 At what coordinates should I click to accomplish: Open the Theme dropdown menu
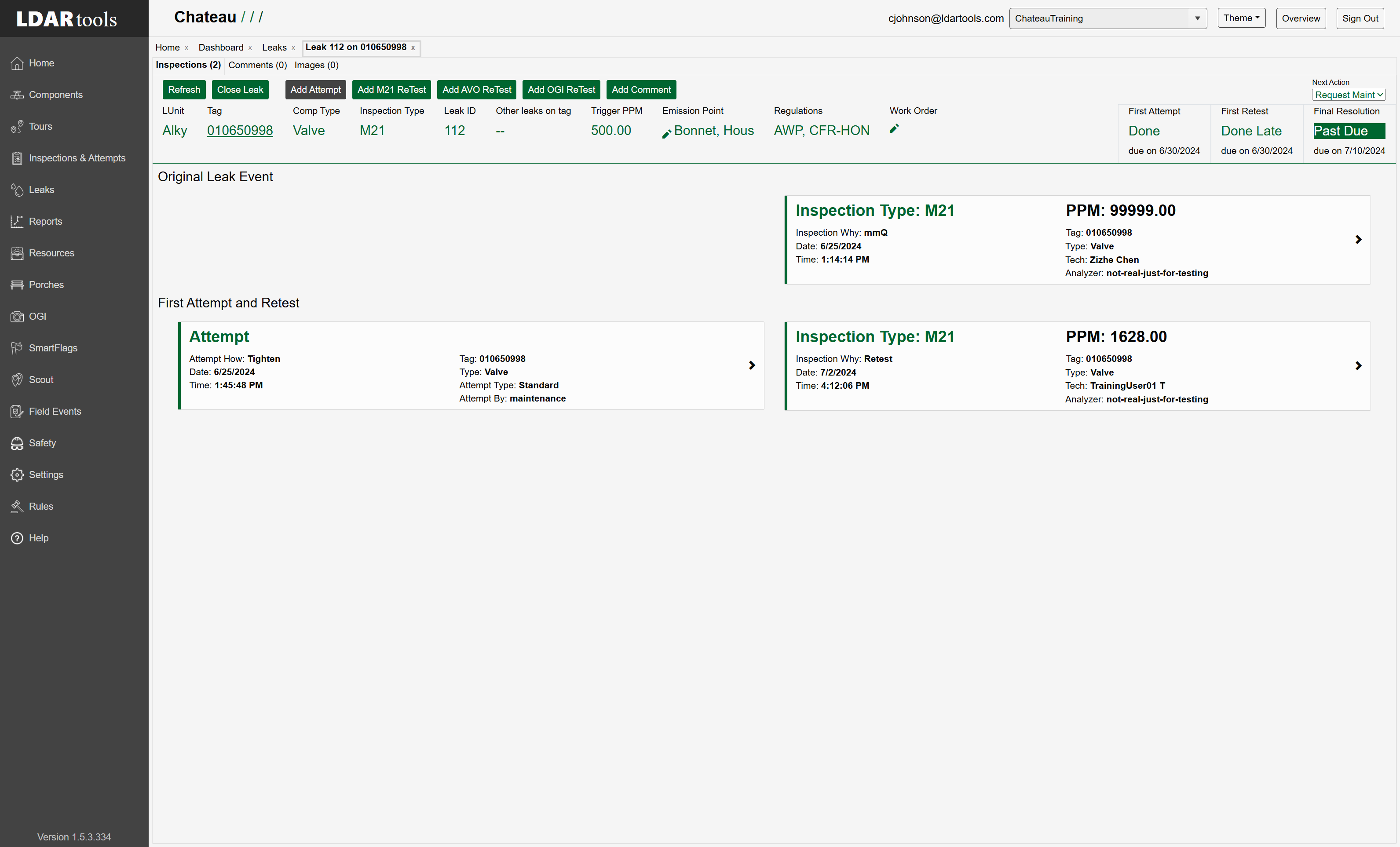coord(1242,18)
